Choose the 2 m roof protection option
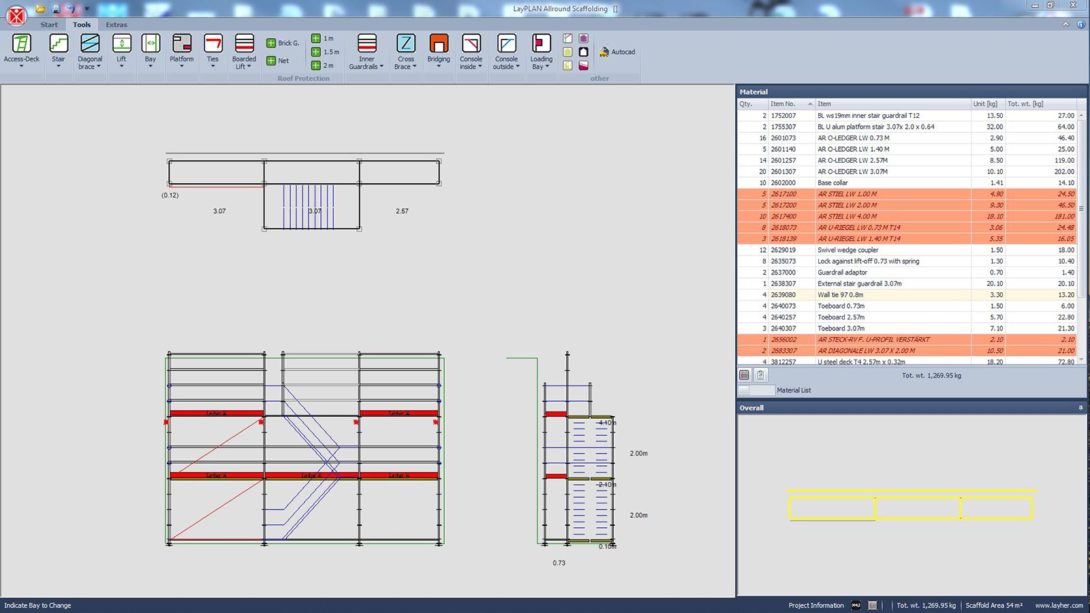The height and width of the screenshot is (613, 1090). [x=322, y=65]
